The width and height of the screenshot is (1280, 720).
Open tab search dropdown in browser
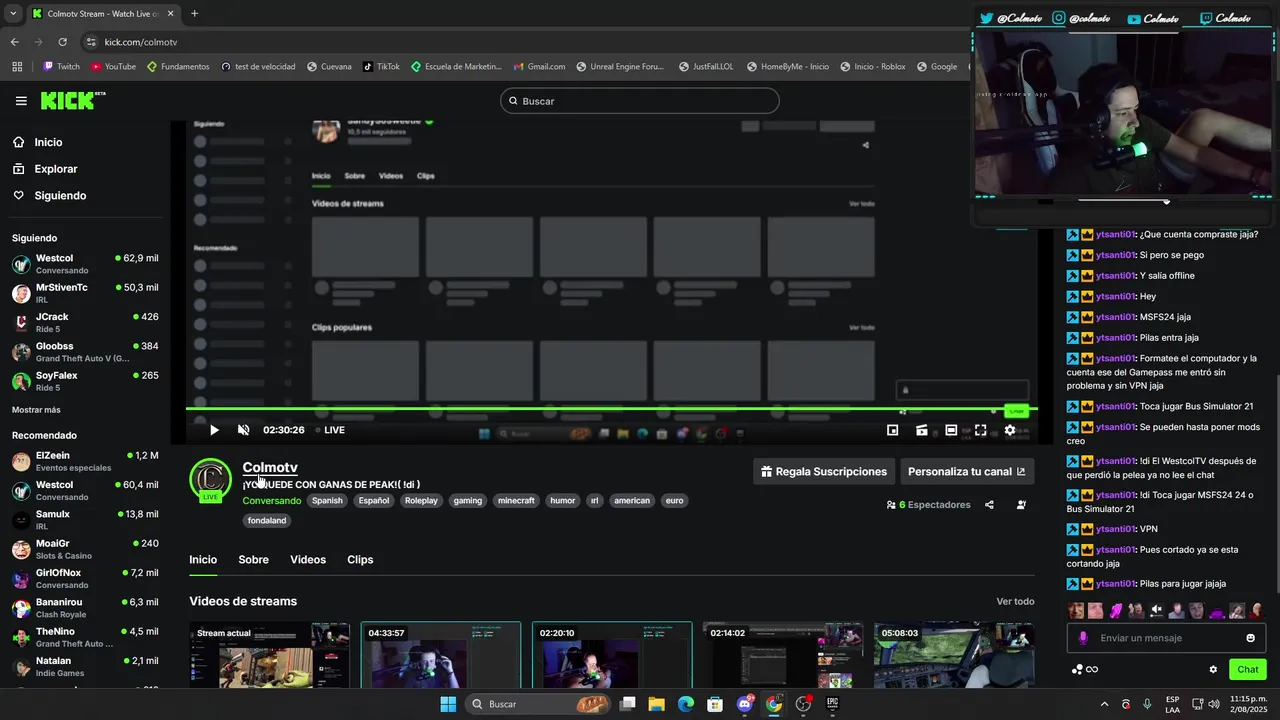(11, 14)
